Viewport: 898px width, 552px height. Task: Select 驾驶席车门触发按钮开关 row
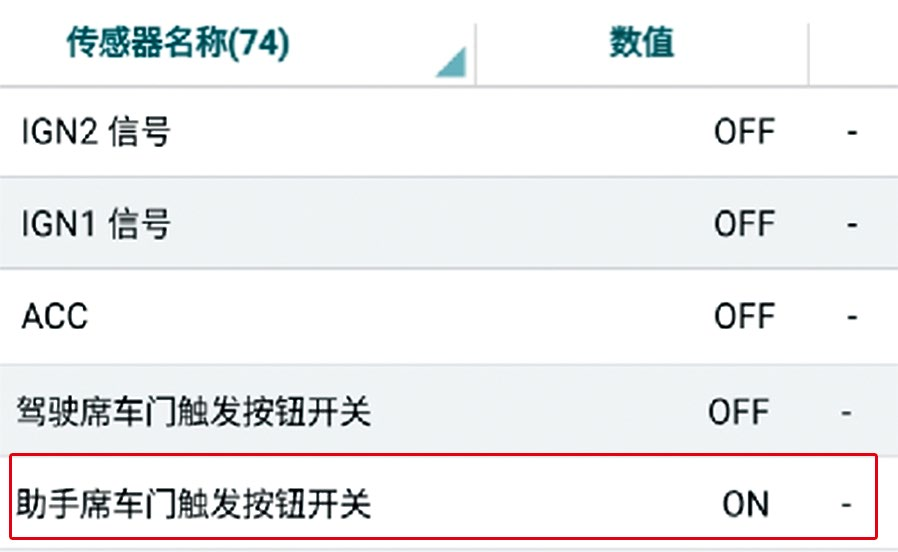(449, 411)
